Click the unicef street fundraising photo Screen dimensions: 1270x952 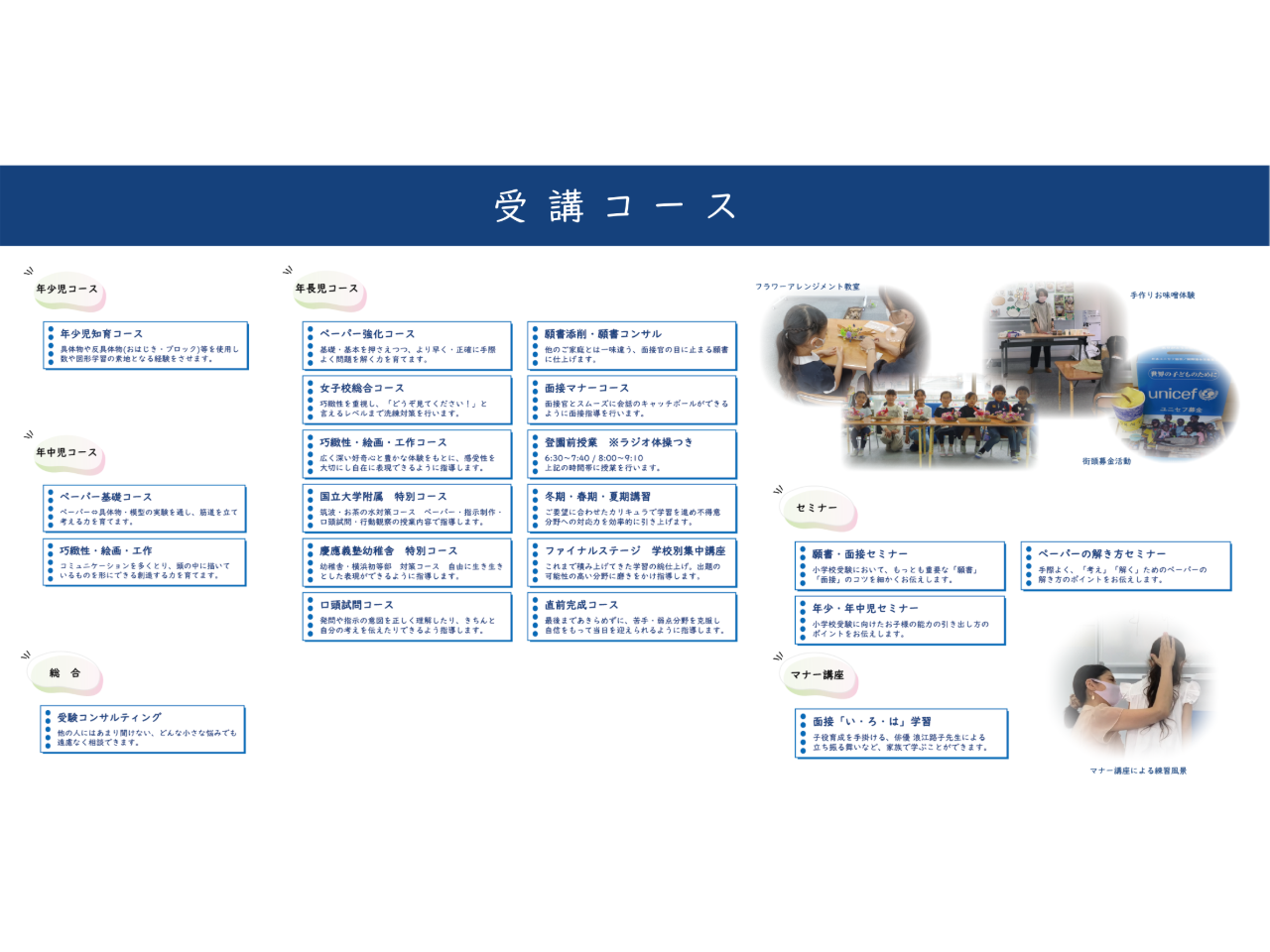pos(1181,402)
